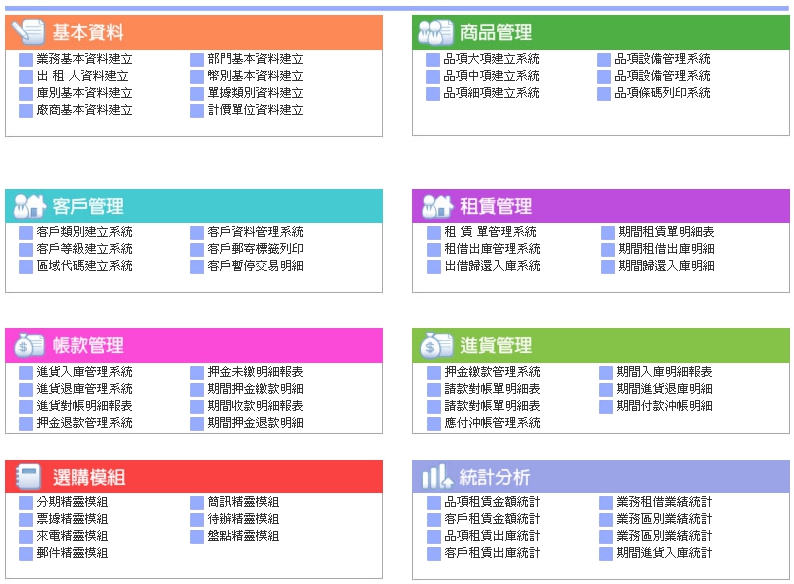
Task: View 業務租借業績統計
Action: coord(664,502)
